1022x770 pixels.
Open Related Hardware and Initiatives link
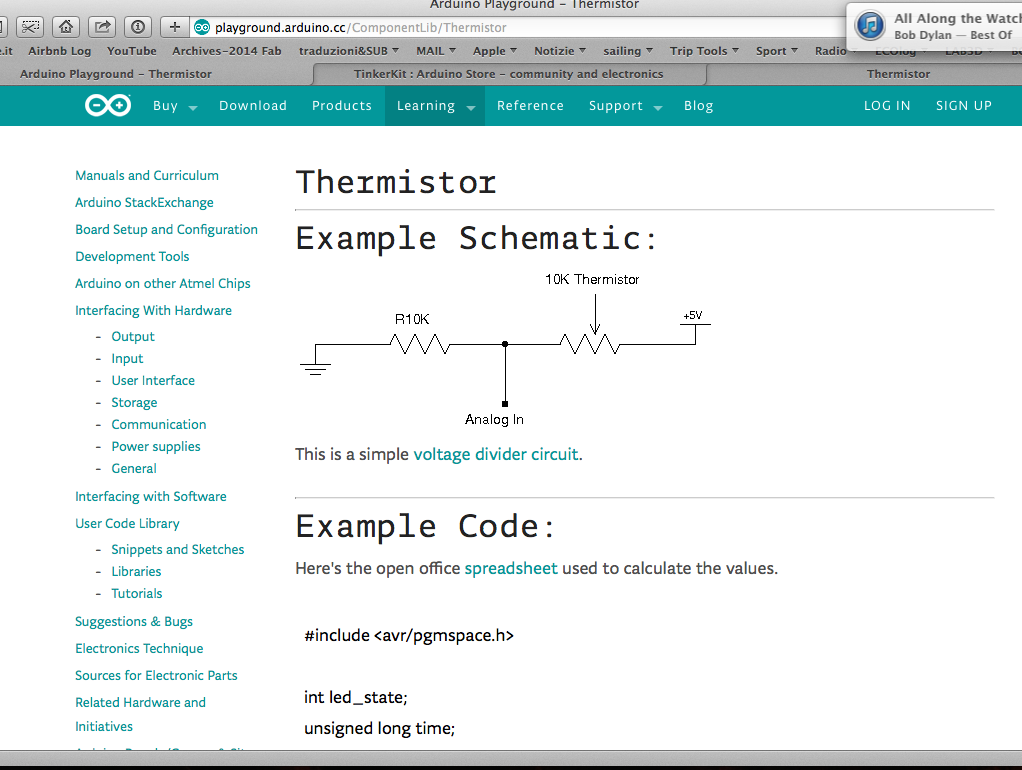click(x=140, y=714)
